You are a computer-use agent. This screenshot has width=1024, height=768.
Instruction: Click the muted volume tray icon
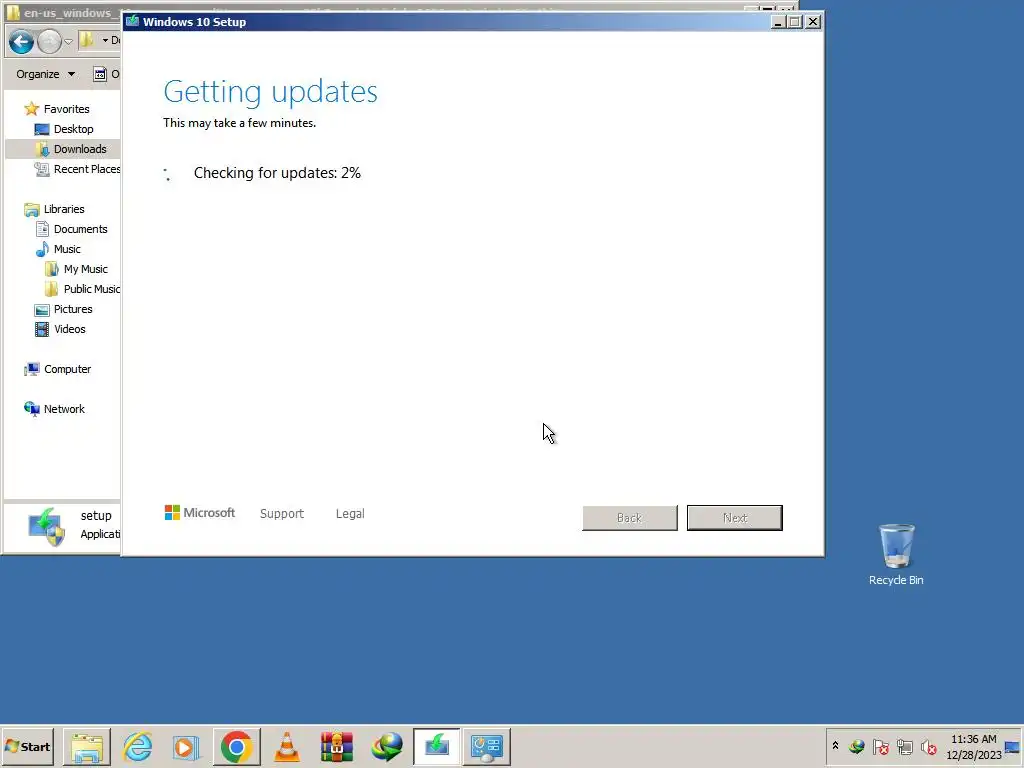tap(929, 746)
